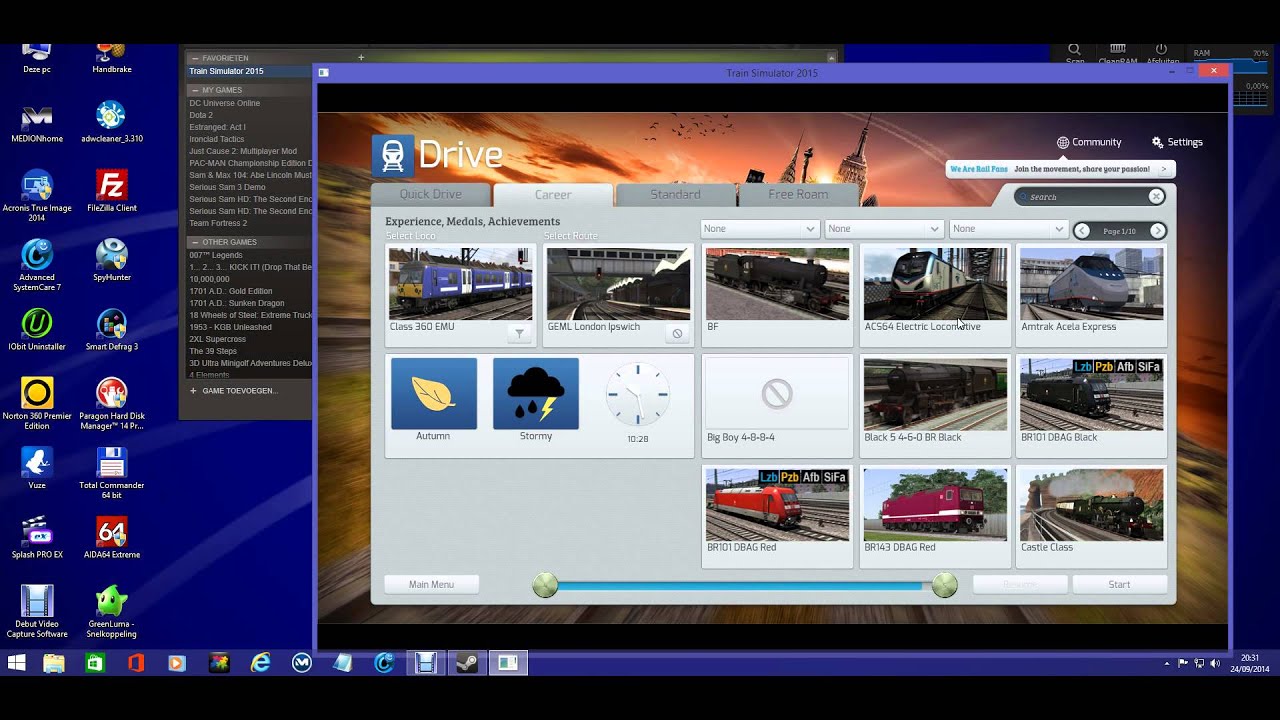Click the Autumn season leaf icon
The height and width of the screenshot is (720, 1280).
pos(434,393)
